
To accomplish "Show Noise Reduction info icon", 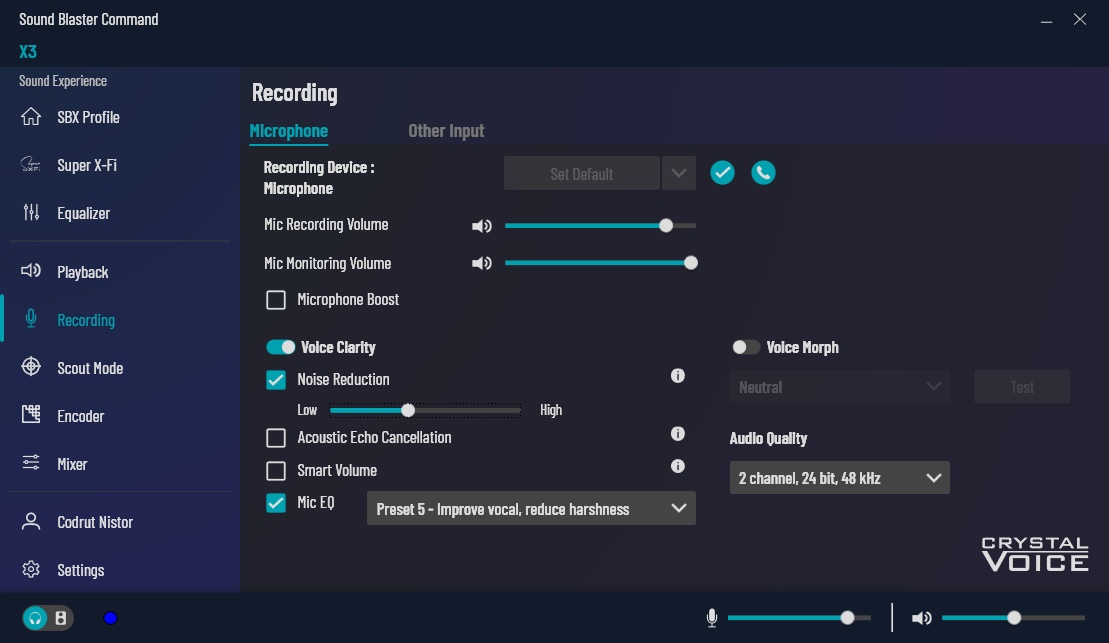I will coord(678,376).
